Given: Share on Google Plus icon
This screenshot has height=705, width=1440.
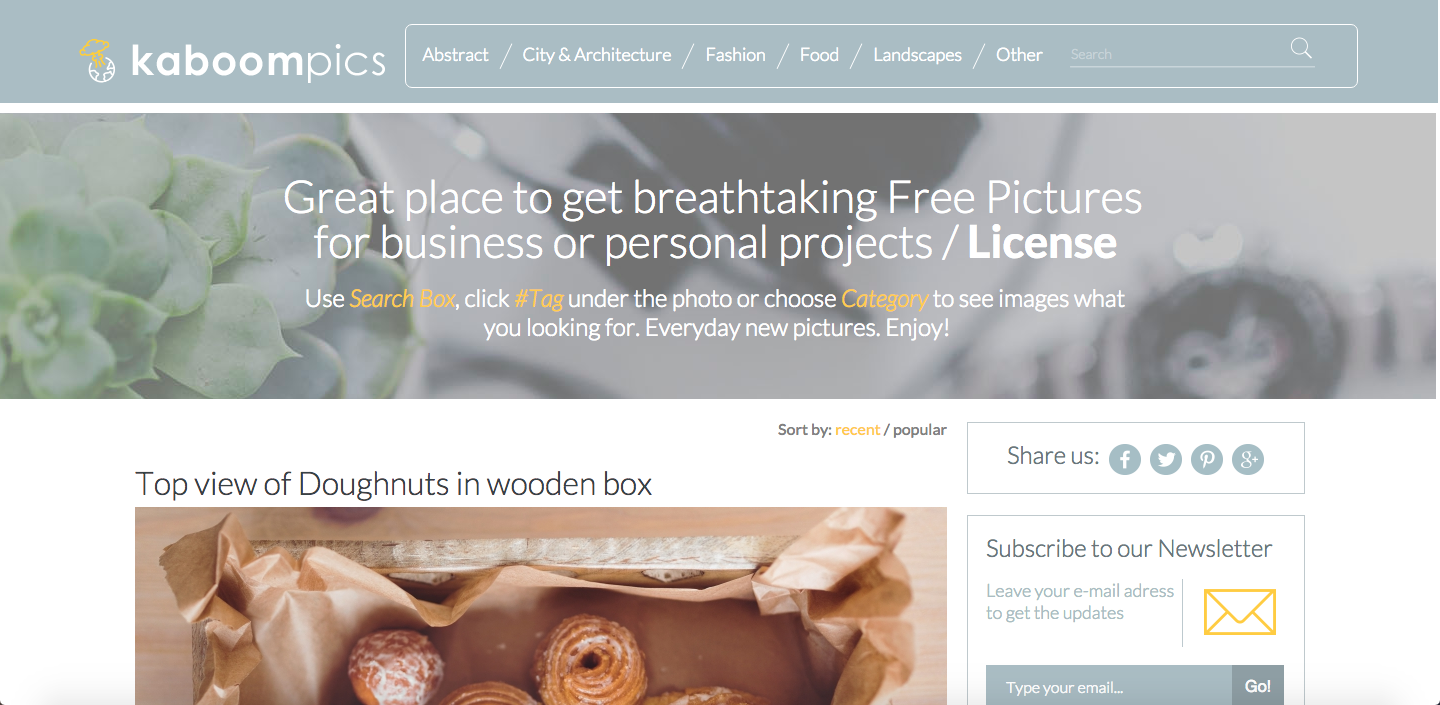Looking at the screenshot, I should [1248, 459].
